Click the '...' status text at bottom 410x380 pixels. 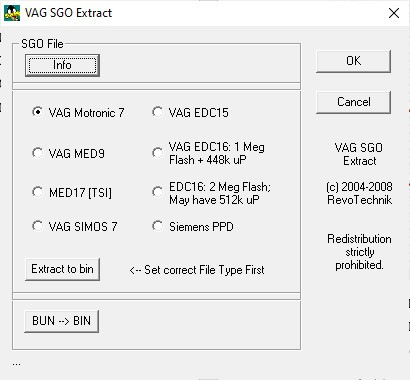pyautogui.click(x=16, y=364)
